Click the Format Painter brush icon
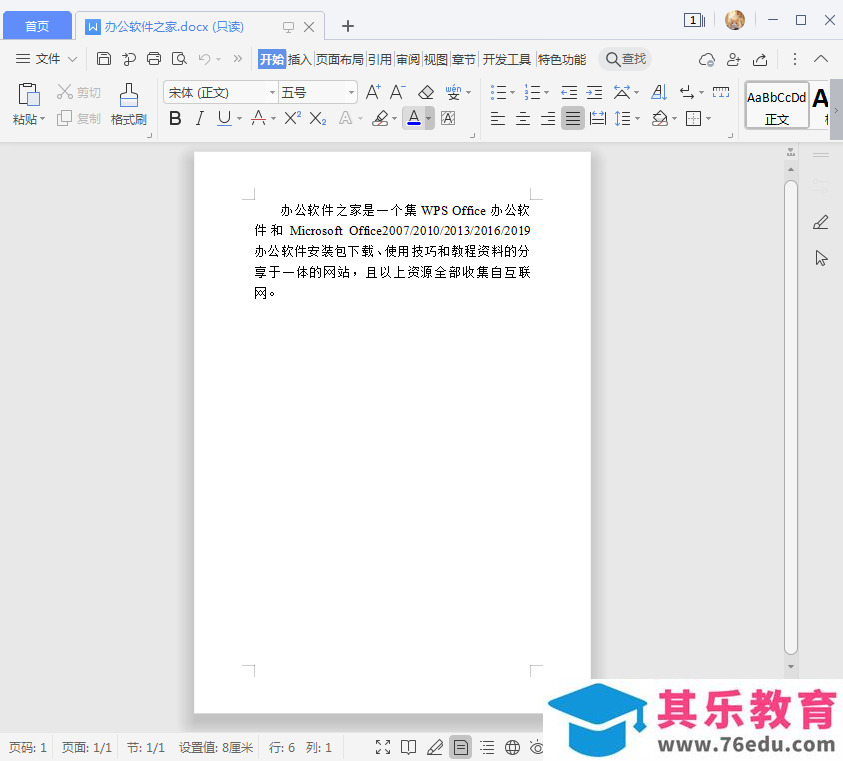The image size is (843, 761). tap(128, 95)
